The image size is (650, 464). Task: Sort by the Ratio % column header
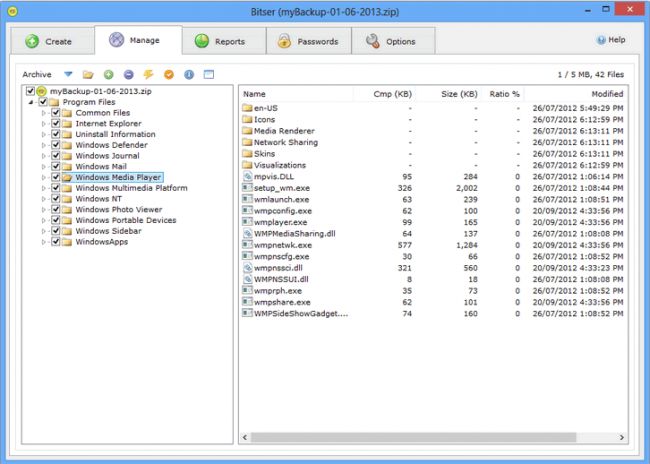(503, 94)
